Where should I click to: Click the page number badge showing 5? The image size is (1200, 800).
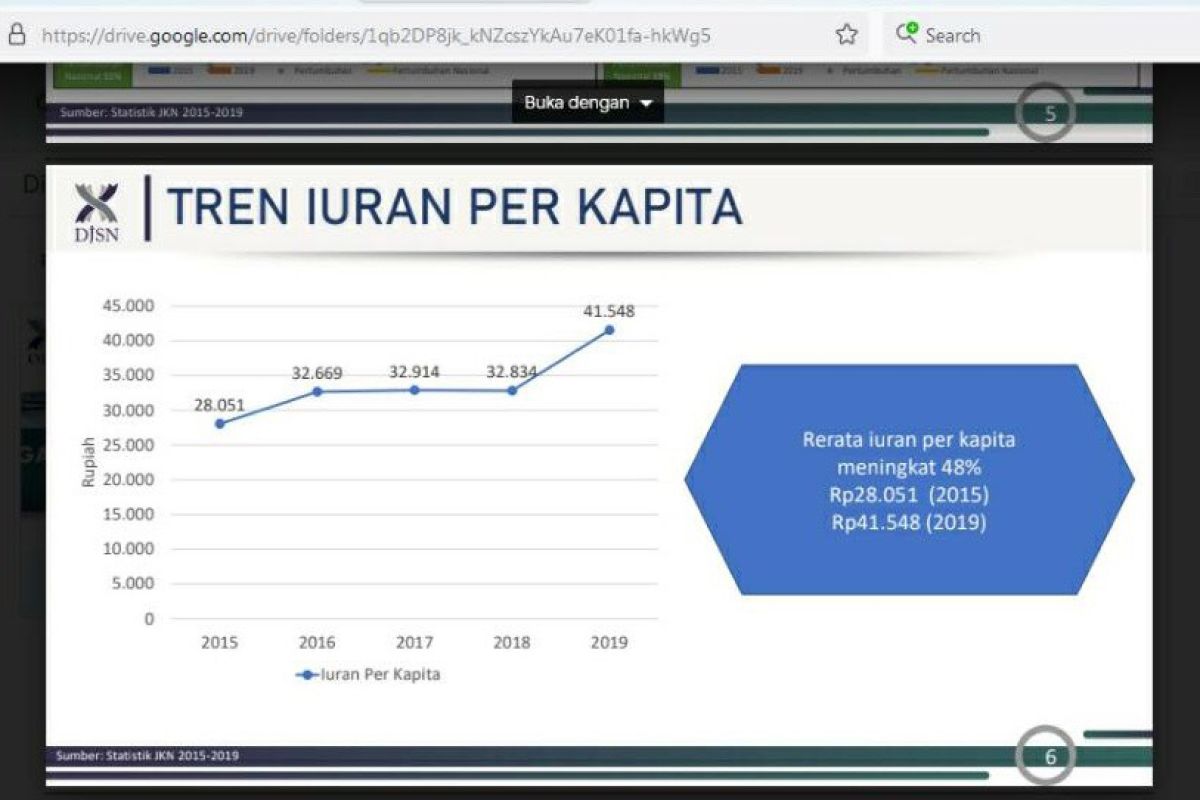(1048, 115)
